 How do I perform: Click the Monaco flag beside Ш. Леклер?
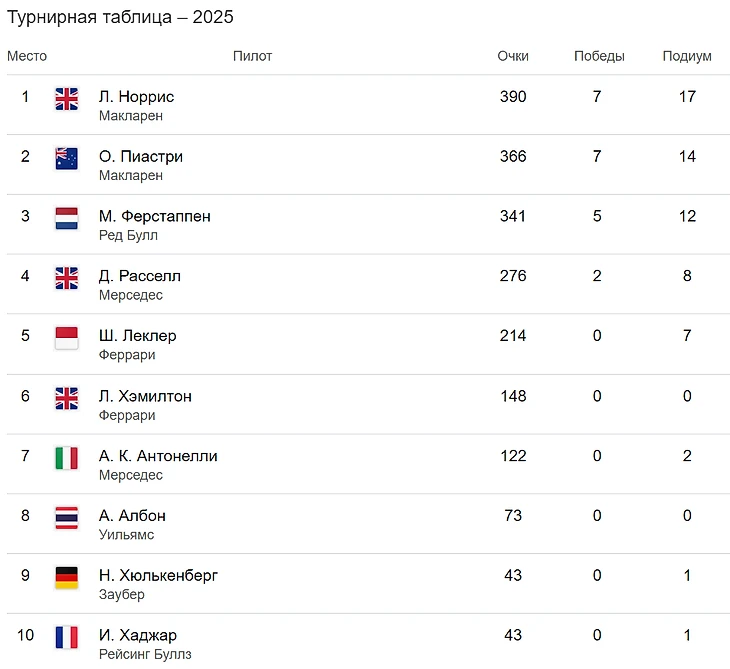click(x=66, y=337)
